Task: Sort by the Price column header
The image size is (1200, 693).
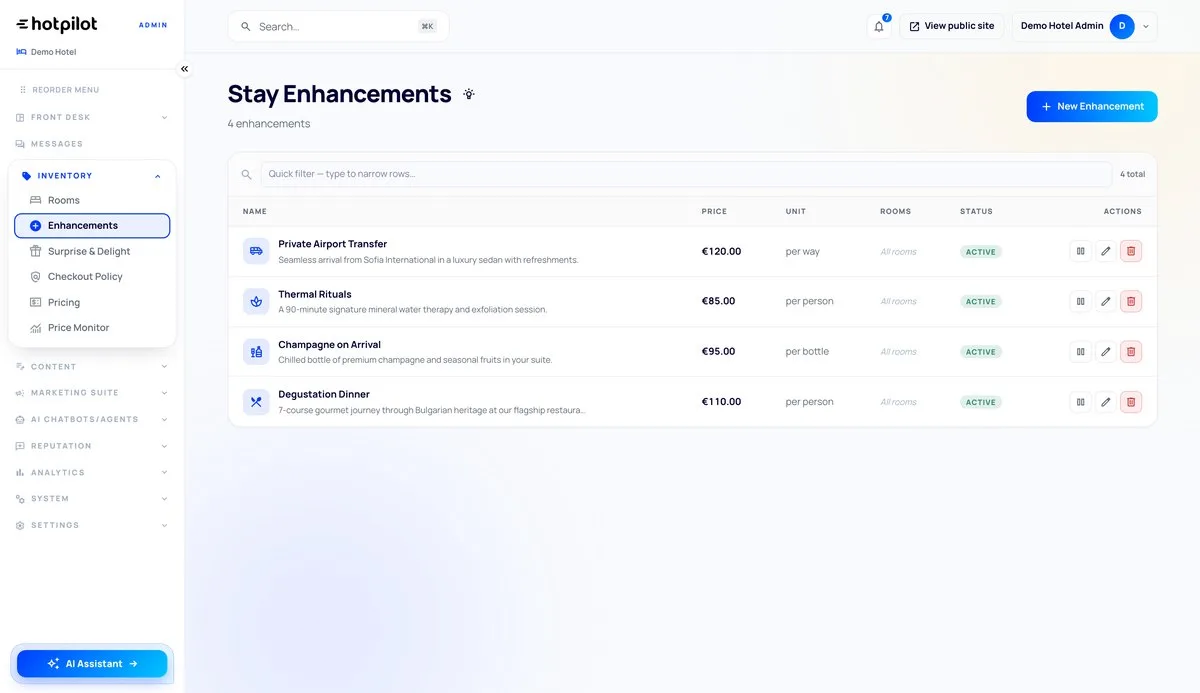Action: pos(714,212)
